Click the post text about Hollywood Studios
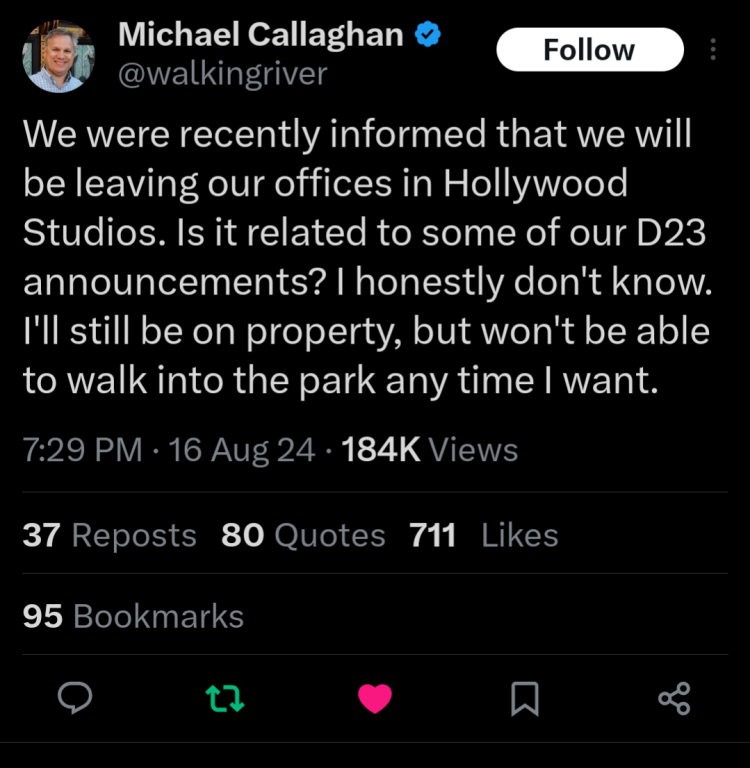The width and height of the screenshot is (750, 768). click(x=360, y=258)
